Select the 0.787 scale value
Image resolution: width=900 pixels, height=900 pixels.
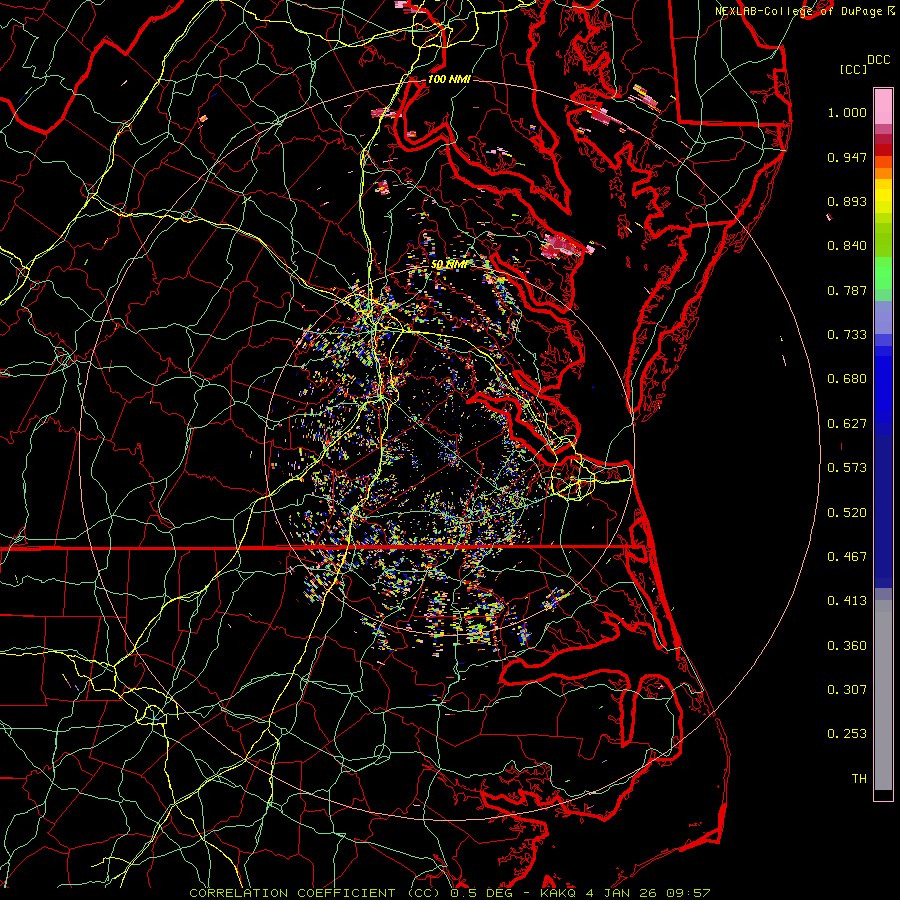point(847,290)
